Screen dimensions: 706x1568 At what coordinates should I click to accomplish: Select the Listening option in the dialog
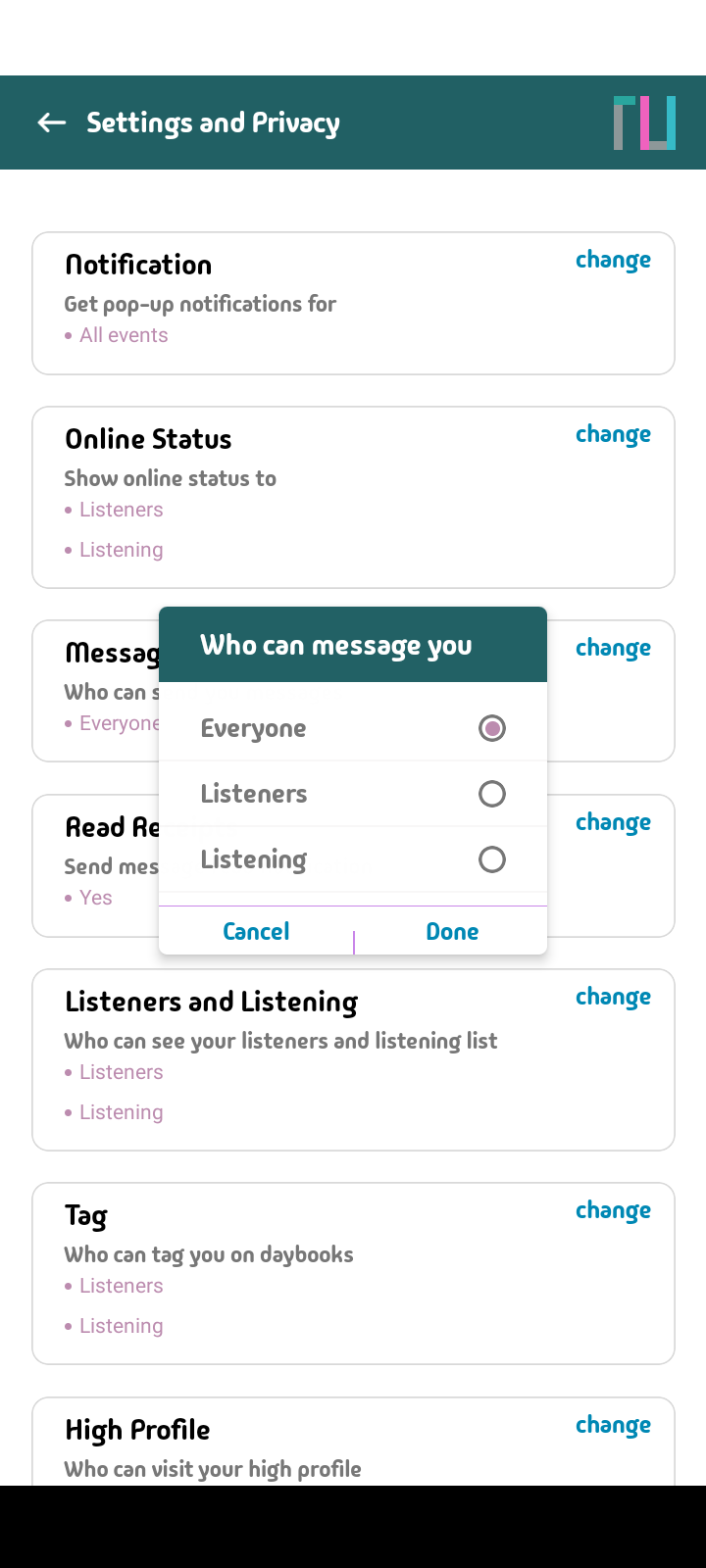(491, 859)
